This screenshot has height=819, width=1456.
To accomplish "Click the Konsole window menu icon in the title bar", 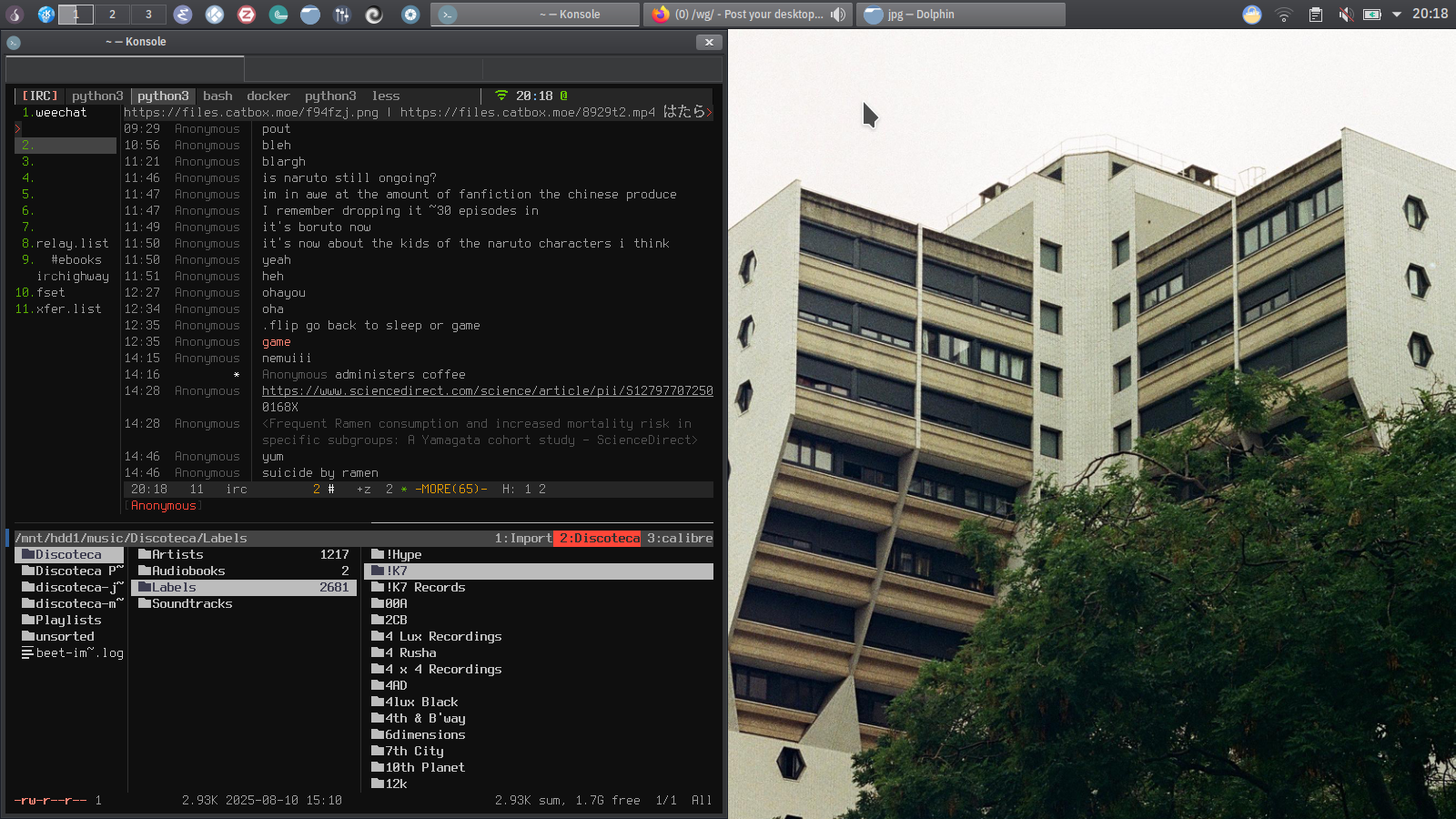I will coord(14,42).
